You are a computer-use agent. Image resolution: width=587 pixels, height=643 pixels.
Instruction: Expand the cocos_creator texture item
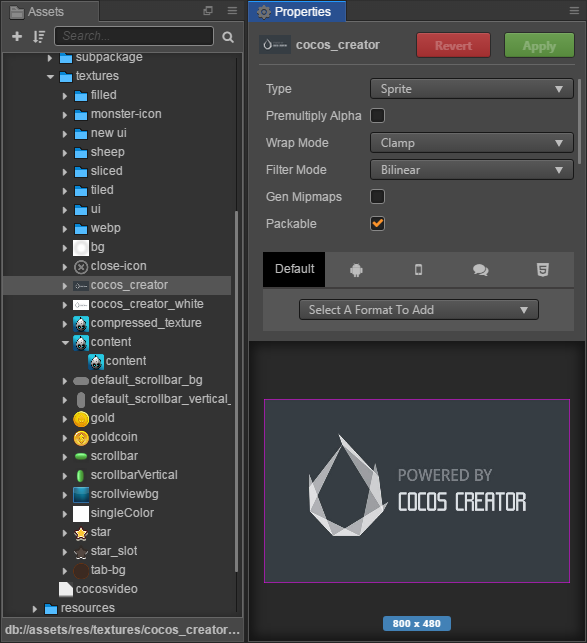click(x=65, y=286)
